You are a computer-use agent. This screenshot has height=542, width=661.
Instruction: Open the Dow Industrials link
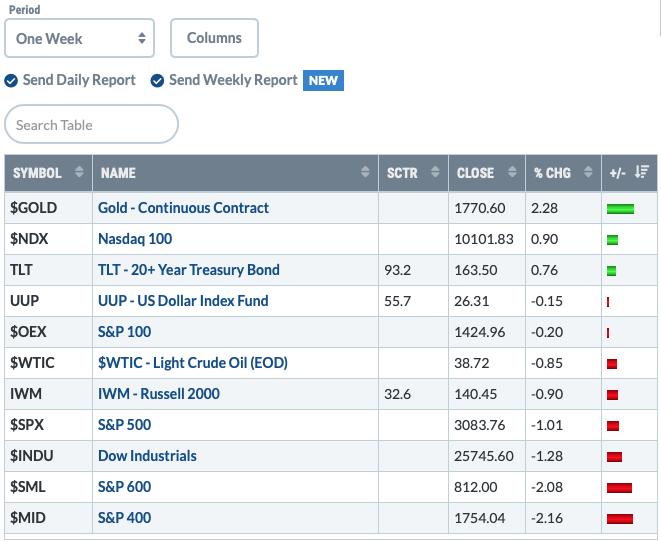147,456
